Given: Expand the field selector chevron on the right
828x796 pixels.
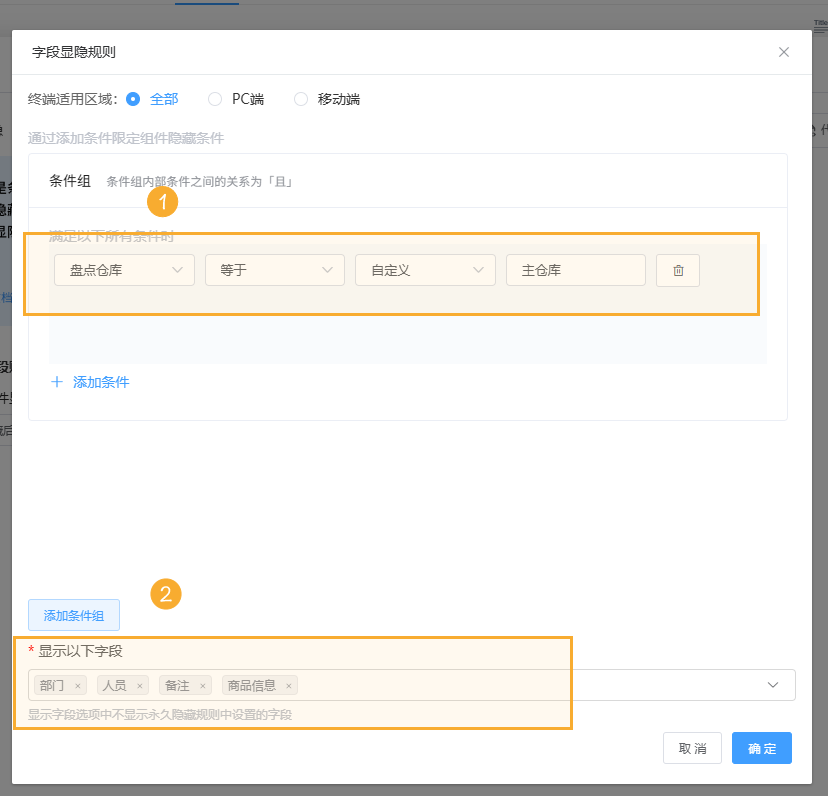Looking at the screenshot, I should [x=772, y=685].
